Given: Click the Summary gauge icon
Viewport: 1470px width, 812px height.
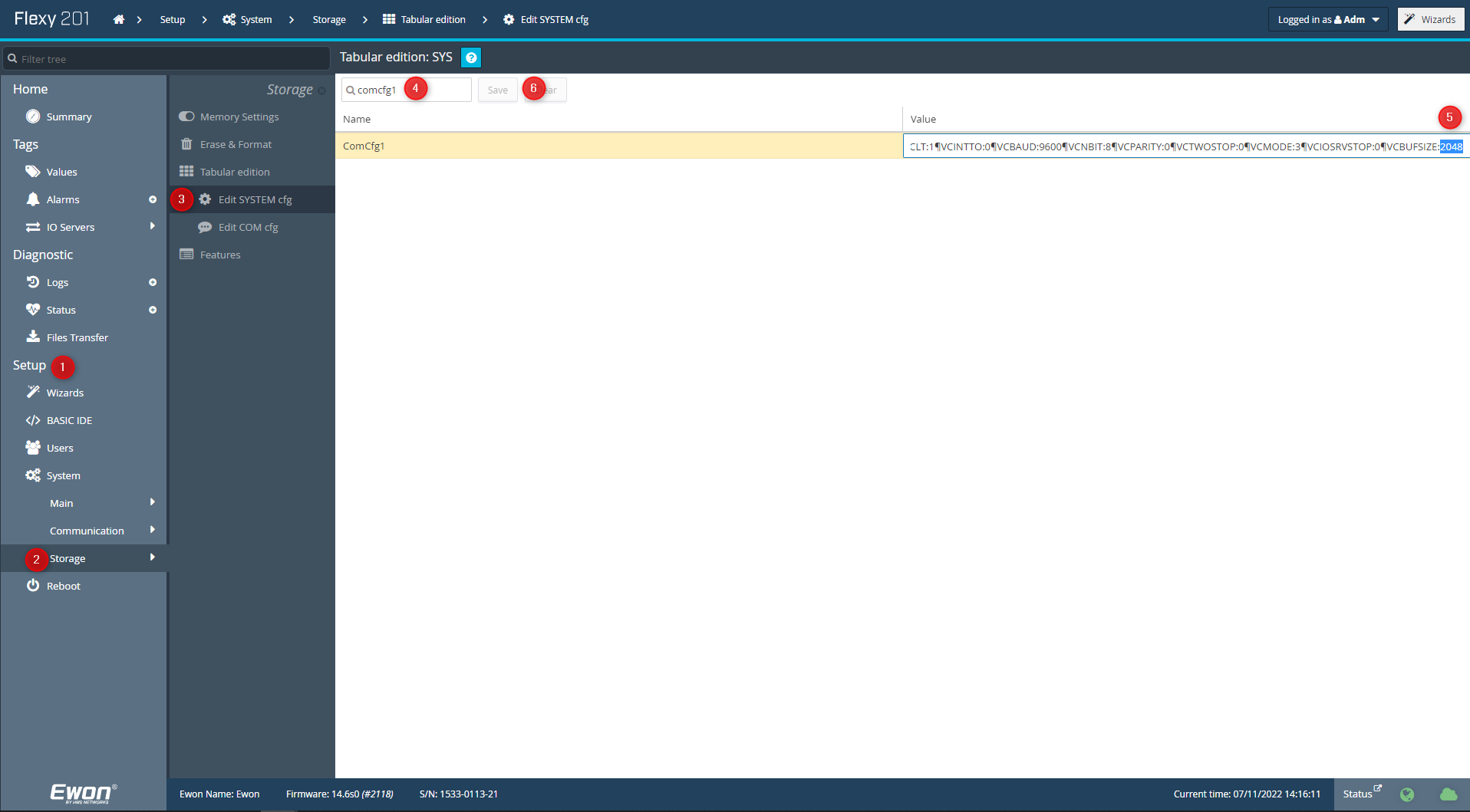Looking at the screenshot, I should pyautogui.click(x=33, y=117).
